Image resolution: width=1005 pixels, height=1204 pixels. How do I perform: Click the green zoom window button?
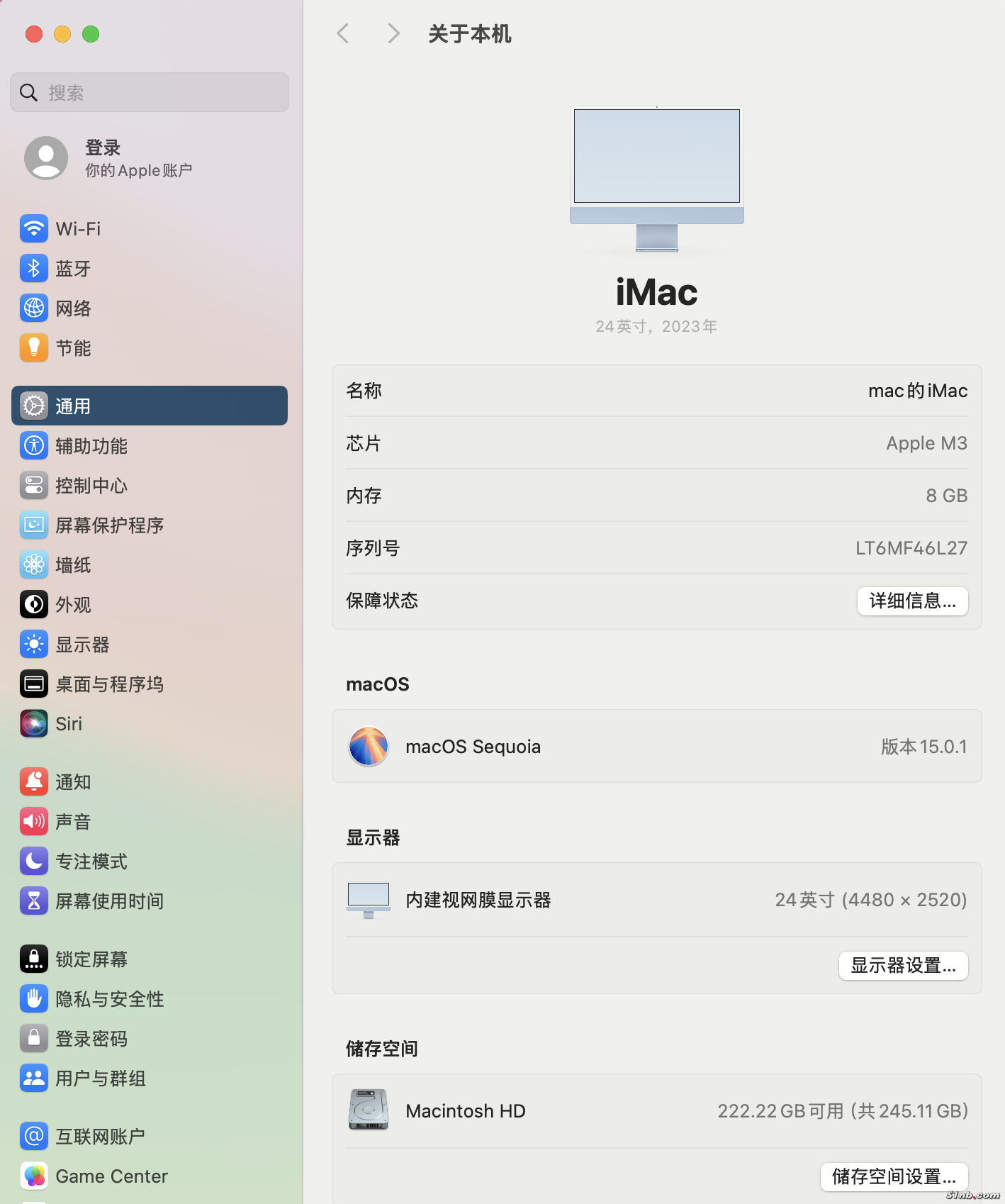(91, 34)
